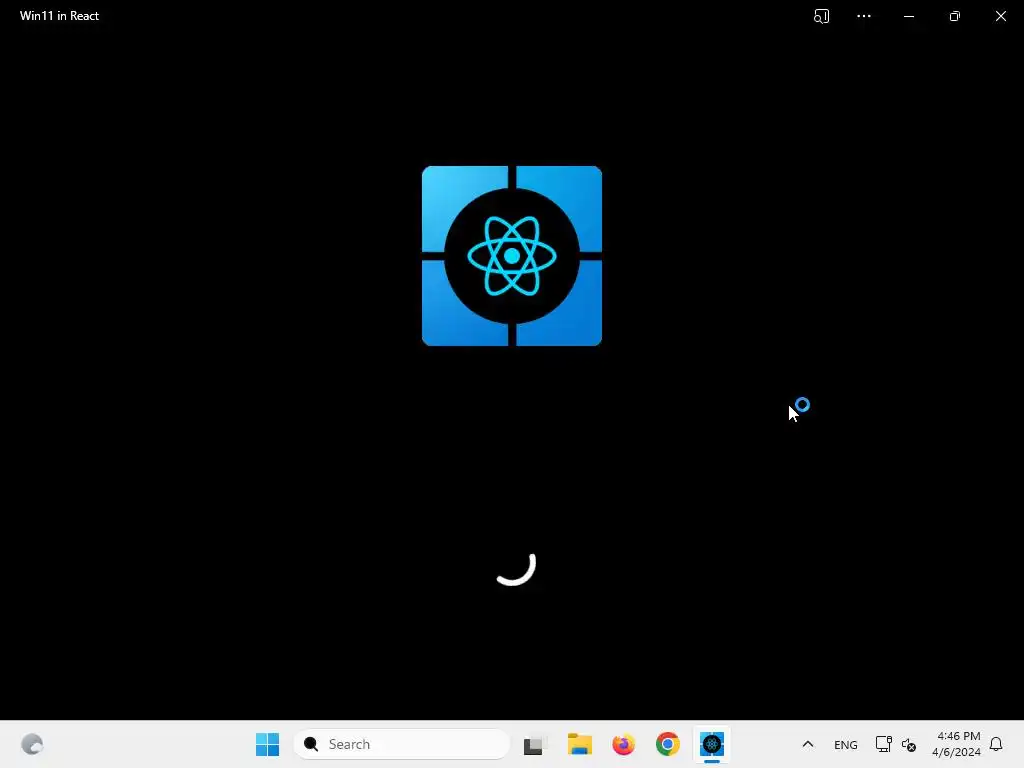Open Task View from the taskbar
The width and height of the screenshot is (1024, 768).
(535, 744)
